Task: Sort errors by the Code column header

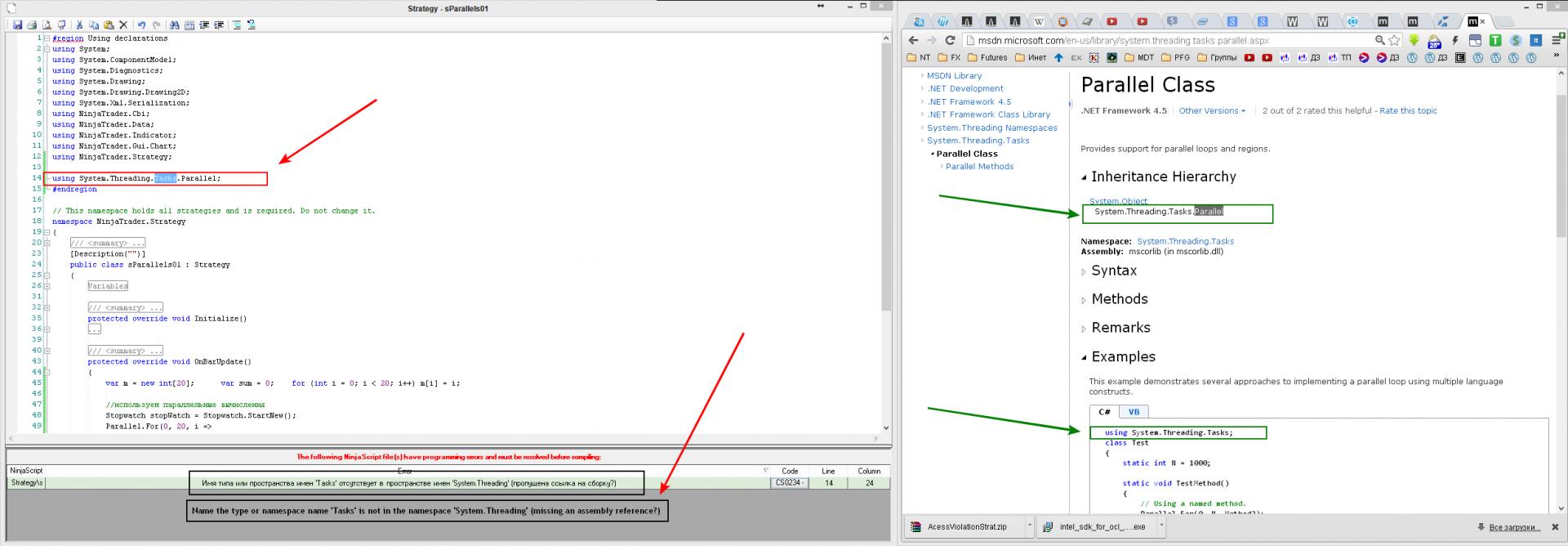Action: pos(790,471)
